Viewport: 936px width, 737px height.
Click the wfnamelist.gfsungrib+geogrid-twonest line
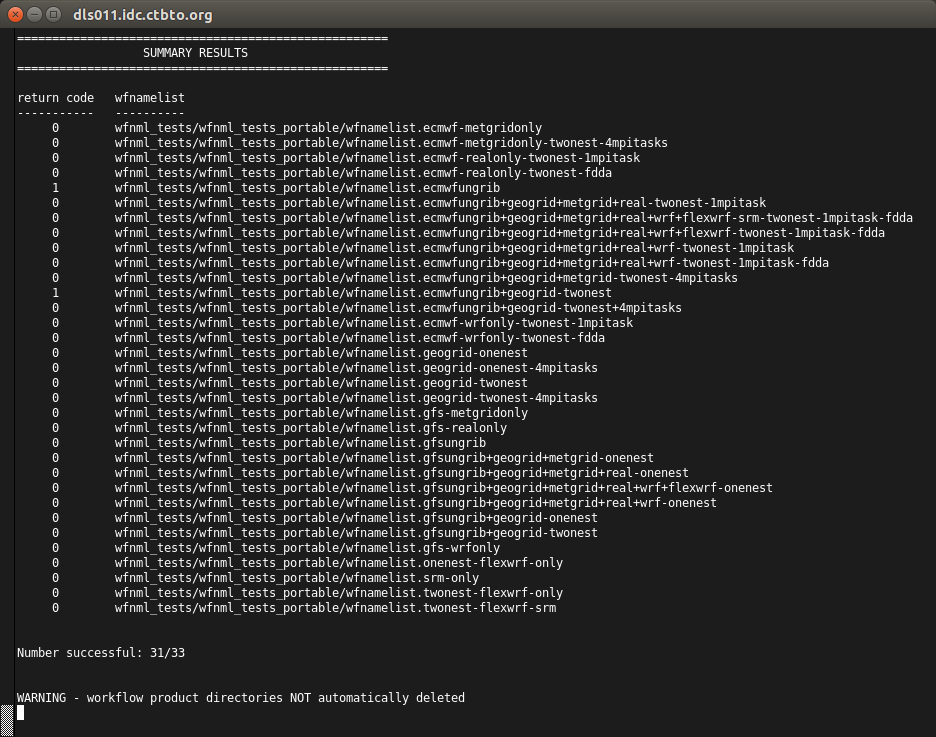point(356,533)
